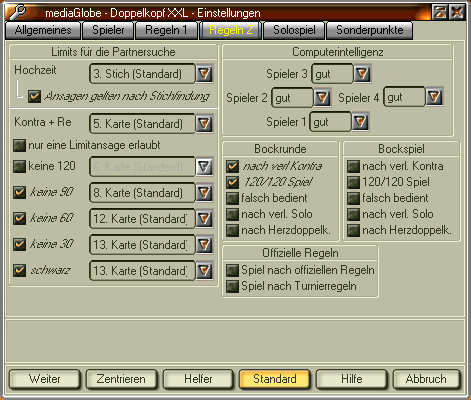Enable Bockrunde 'falsch bedient' checkbox
Screen dimensions: 471x400
[x=232, y=198]
